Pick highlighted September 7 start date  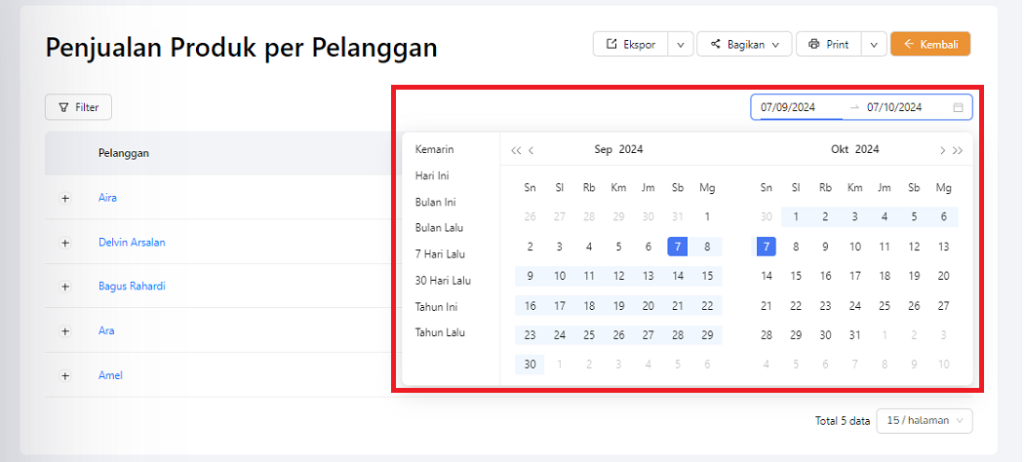coord(678,246)
